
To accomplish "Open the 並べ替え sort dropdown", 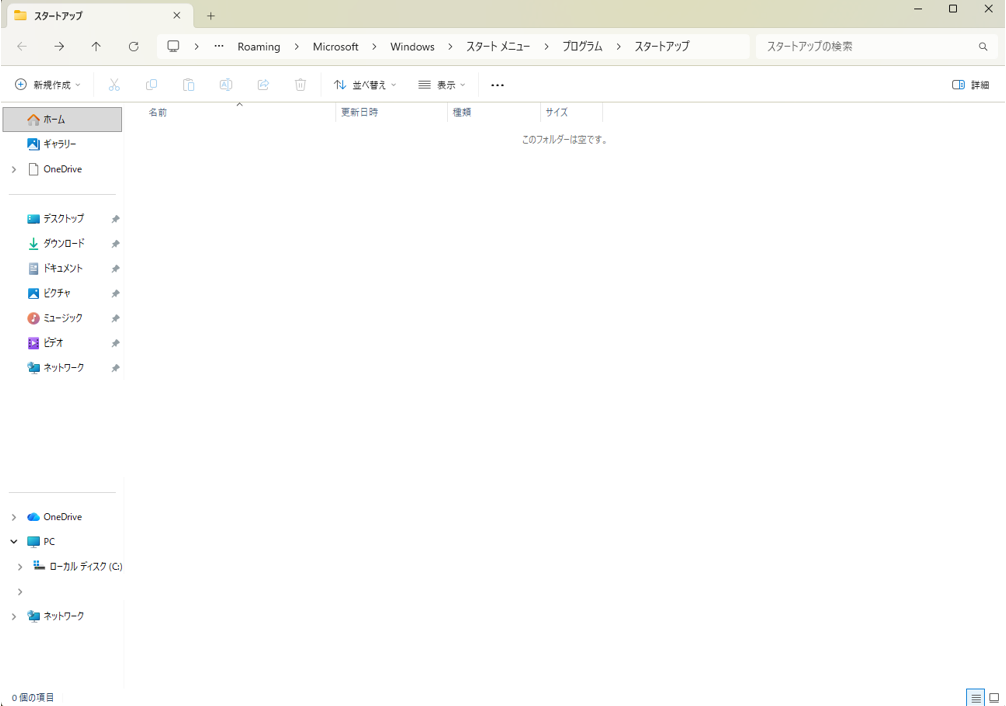I will click(365, 85).
